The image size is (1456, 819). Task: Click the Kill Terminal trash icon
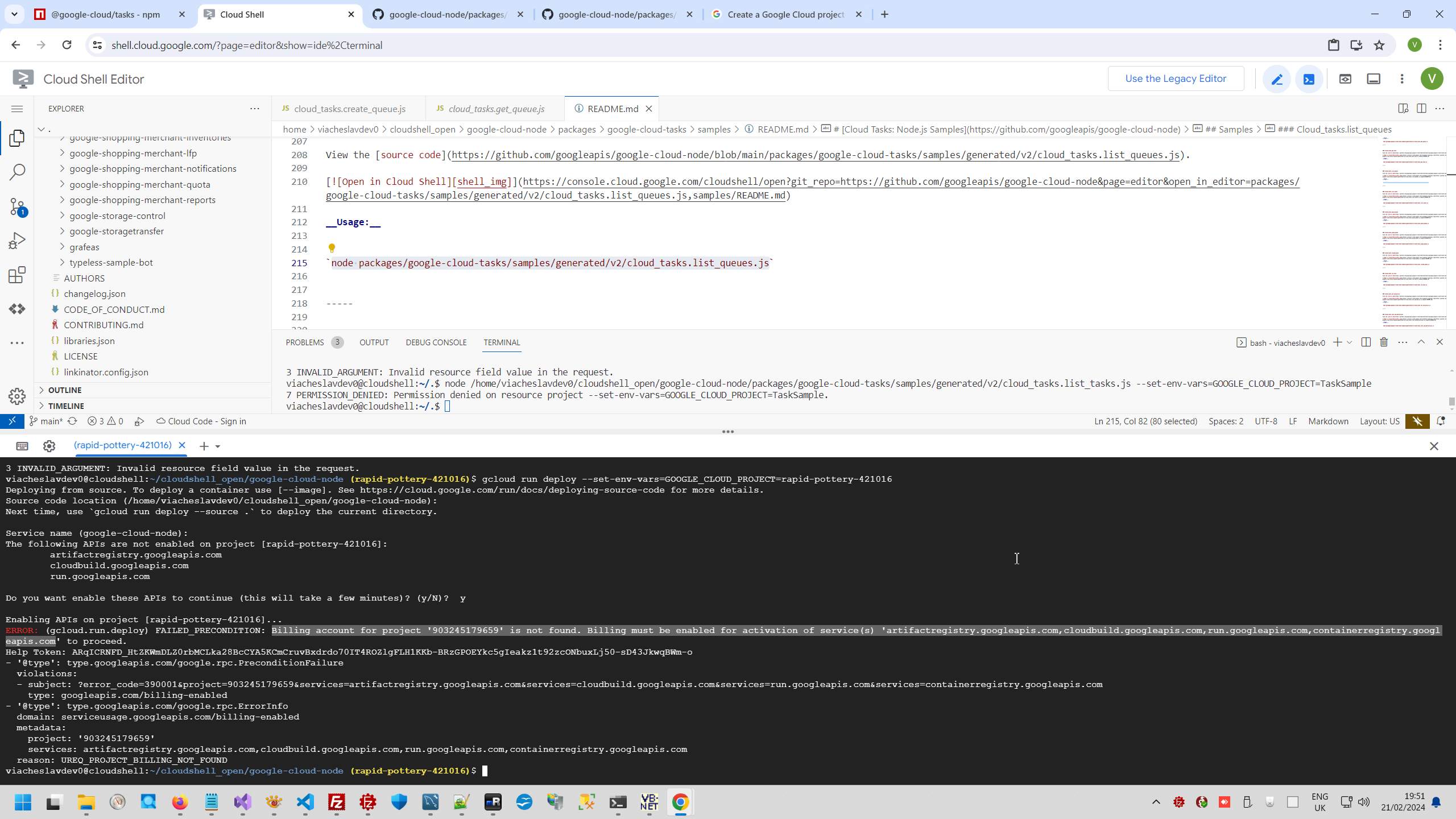(x=1384, y=342)
